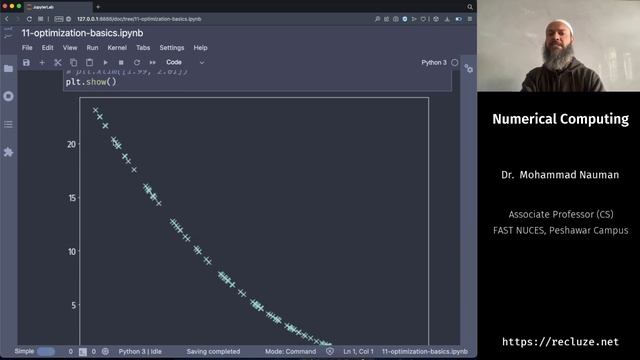Insert a new cell with the plus icon
The image size is (640, 360).
(42, 62)
